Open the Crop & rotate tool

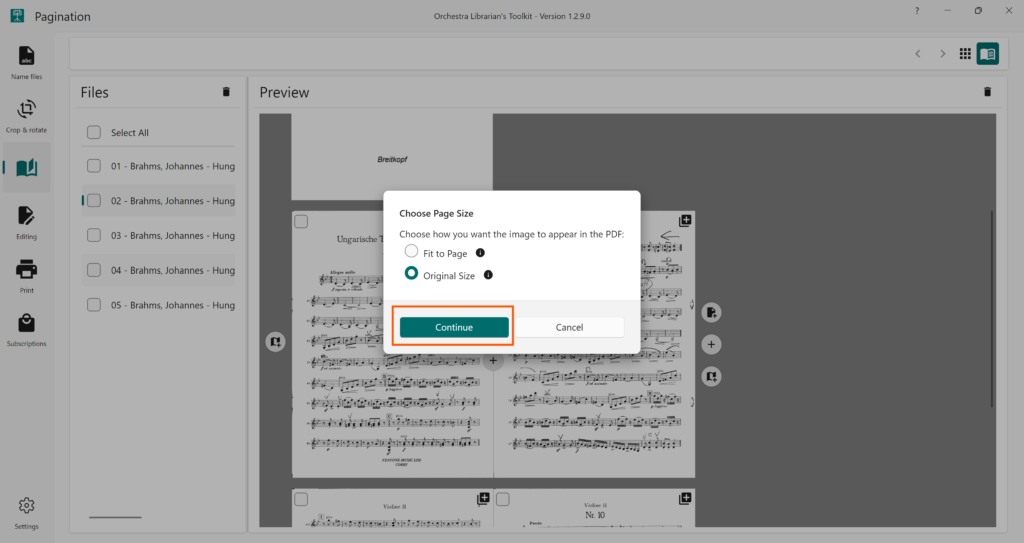click(27, 113)
